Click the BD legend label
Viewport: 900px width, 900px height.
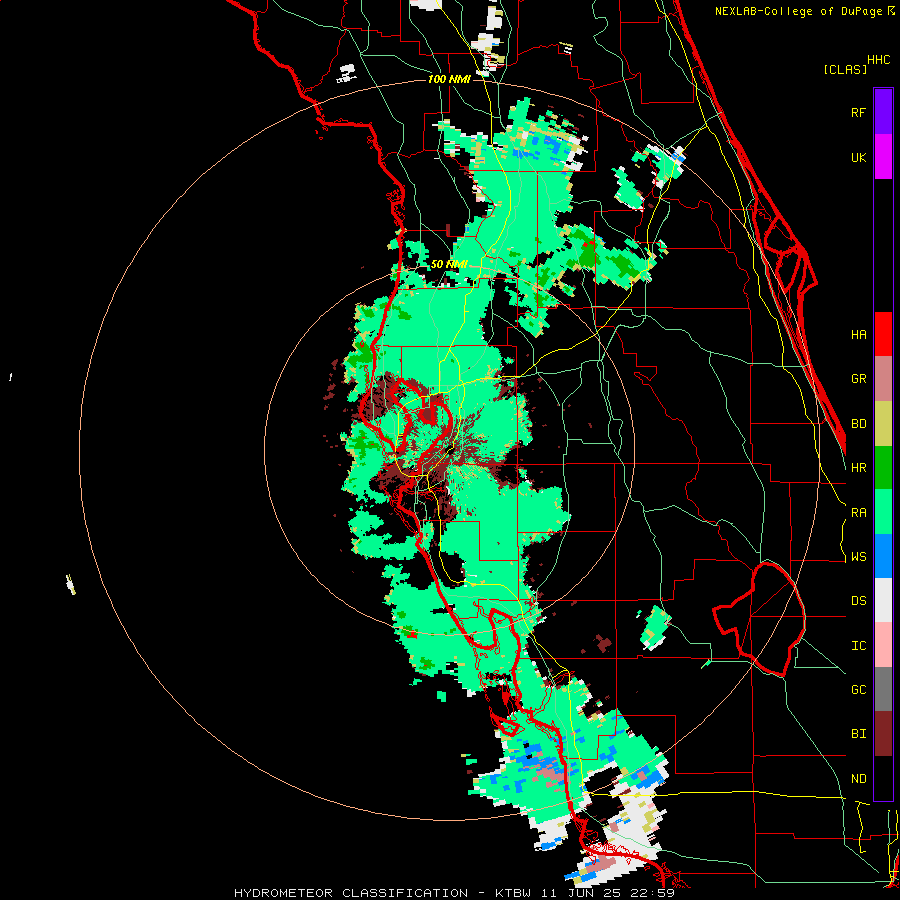pos(859,424)
